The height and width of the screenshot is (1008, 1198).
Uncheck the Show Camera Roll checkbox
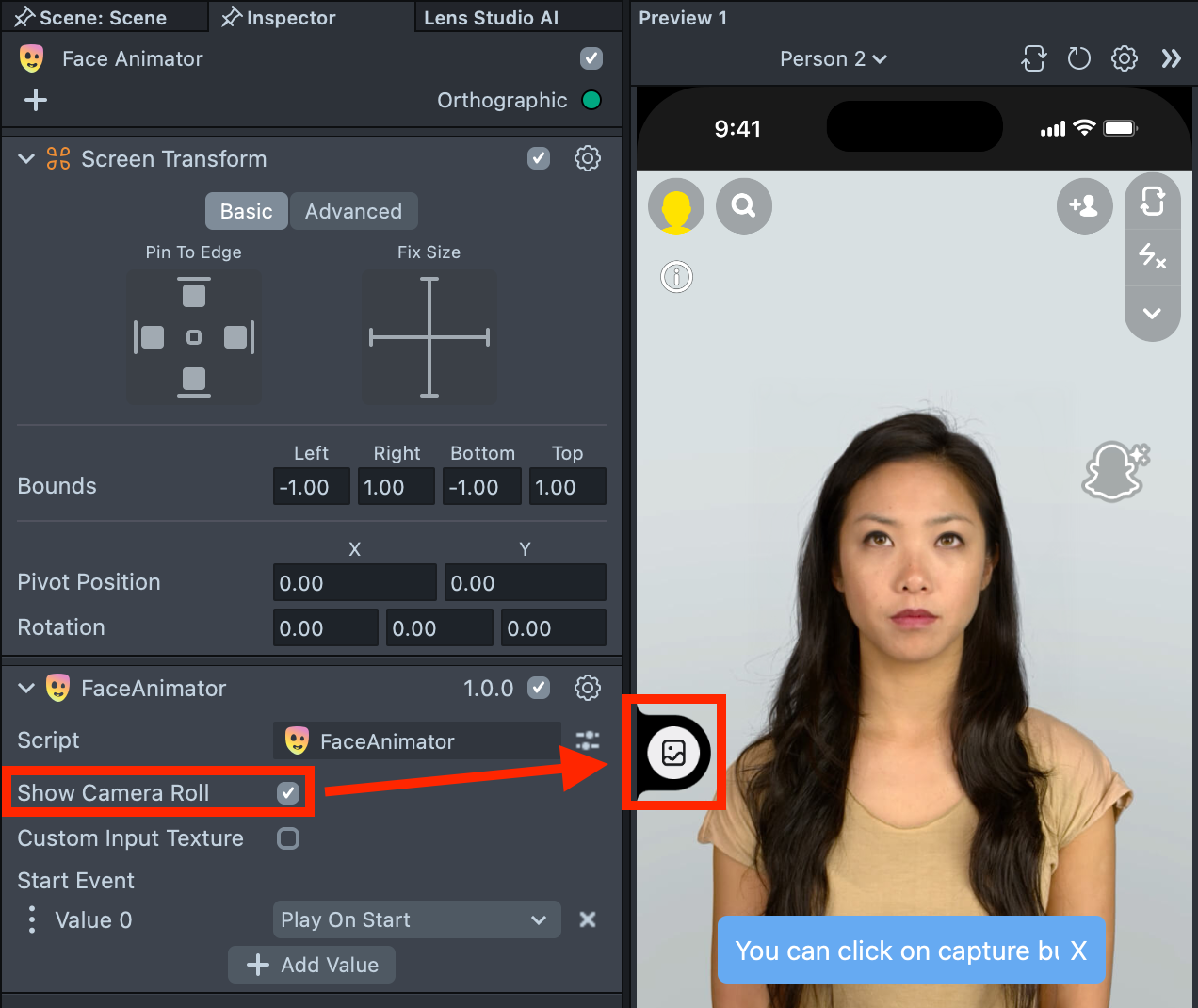coord(288,793)
